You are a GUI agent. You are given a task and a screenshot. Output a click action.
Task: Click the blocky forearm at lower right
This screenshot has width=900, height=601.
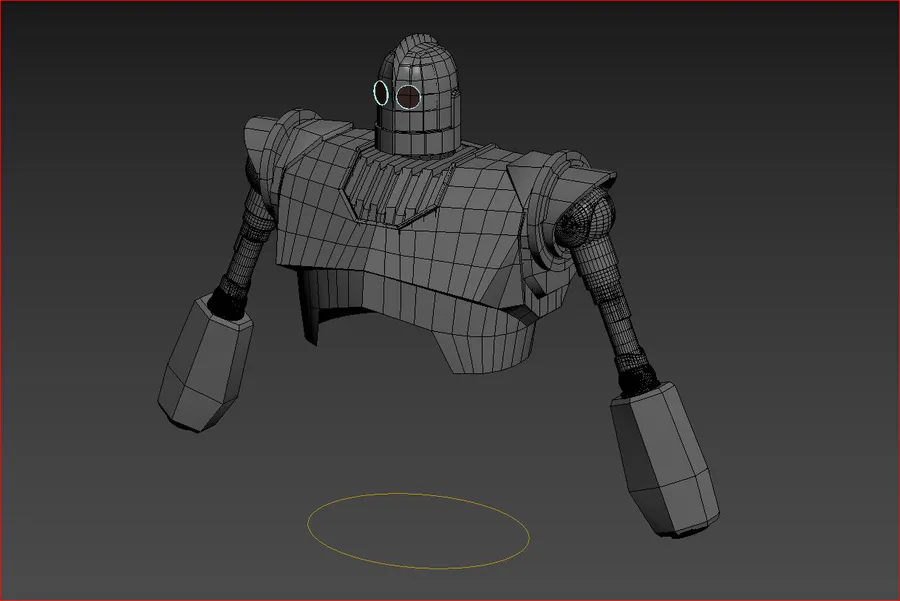[x=665, y=459]
